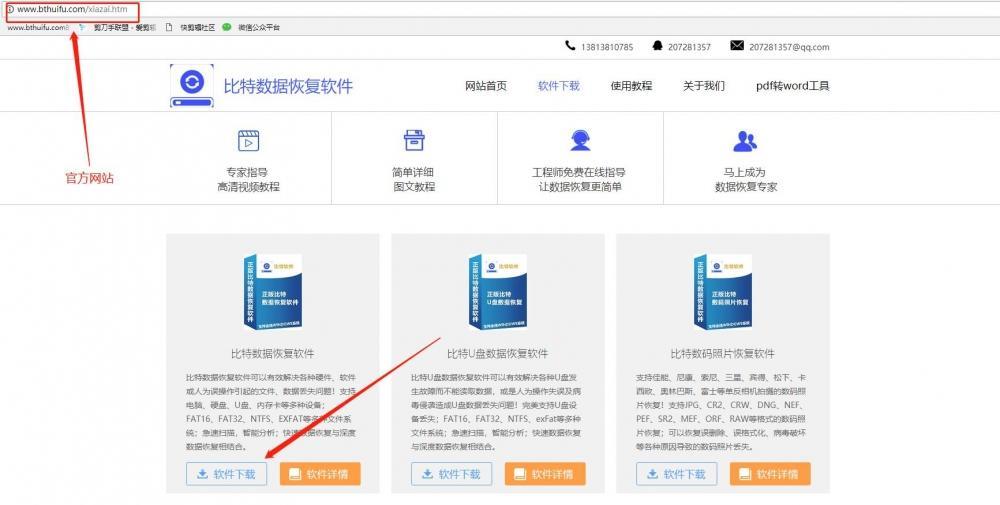Download 比特U盘数据恢复软件 via 软件下载 button
Viewport: 1000px width, 505px height.
click(452, 474)
